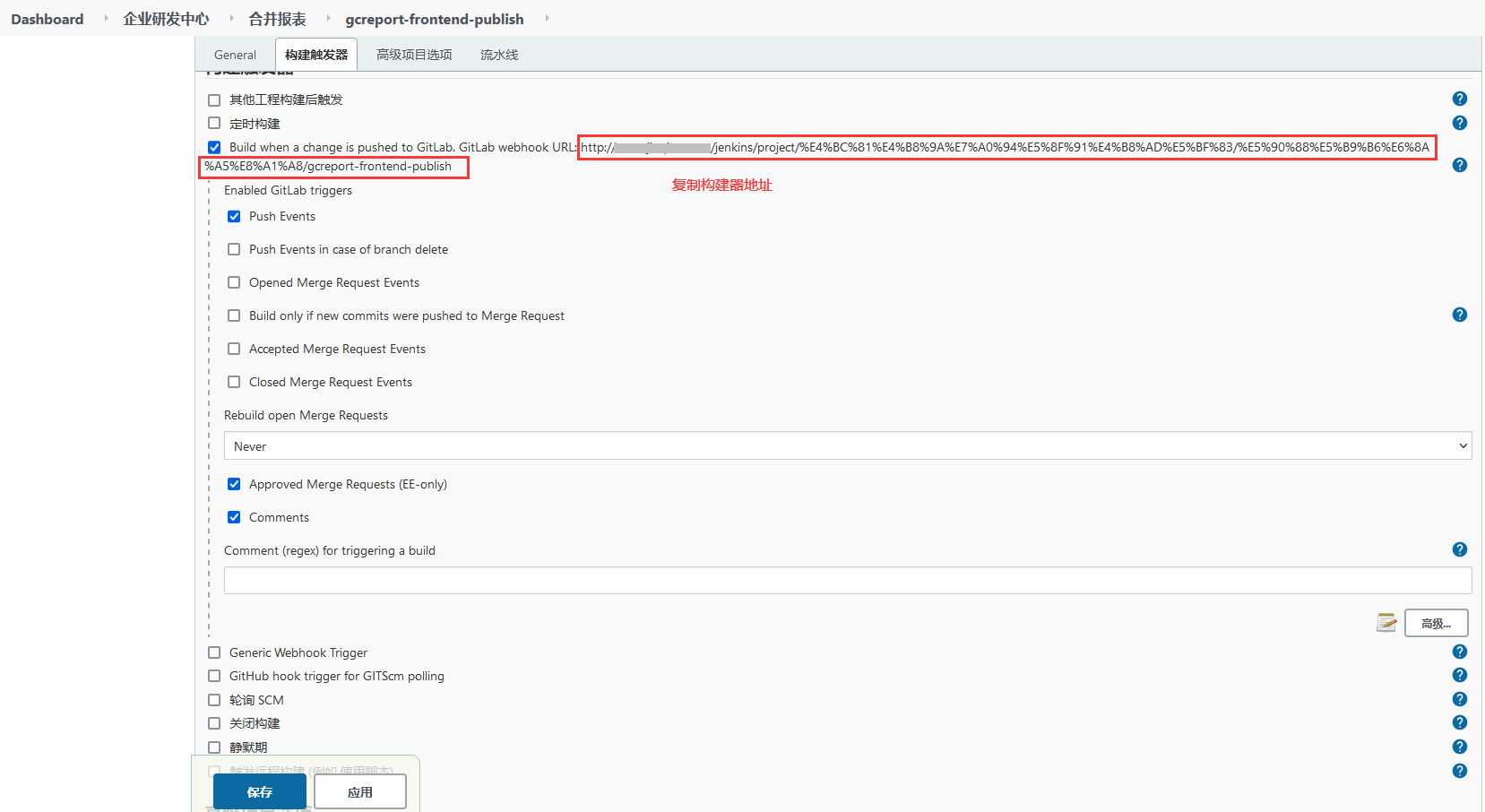Click 应用 button
This screenshot has width=1485, height=812.
360,791
